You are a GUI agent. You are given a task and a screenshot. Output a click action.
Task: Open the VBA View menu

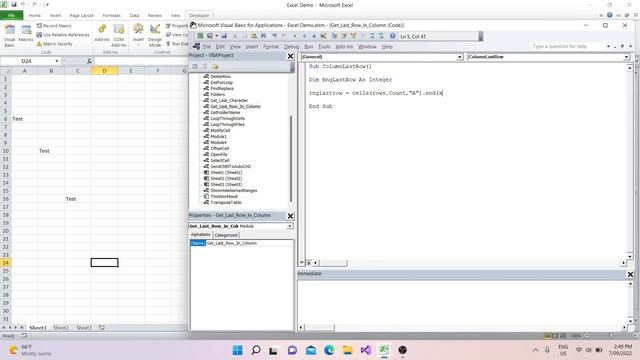[235, 47]
